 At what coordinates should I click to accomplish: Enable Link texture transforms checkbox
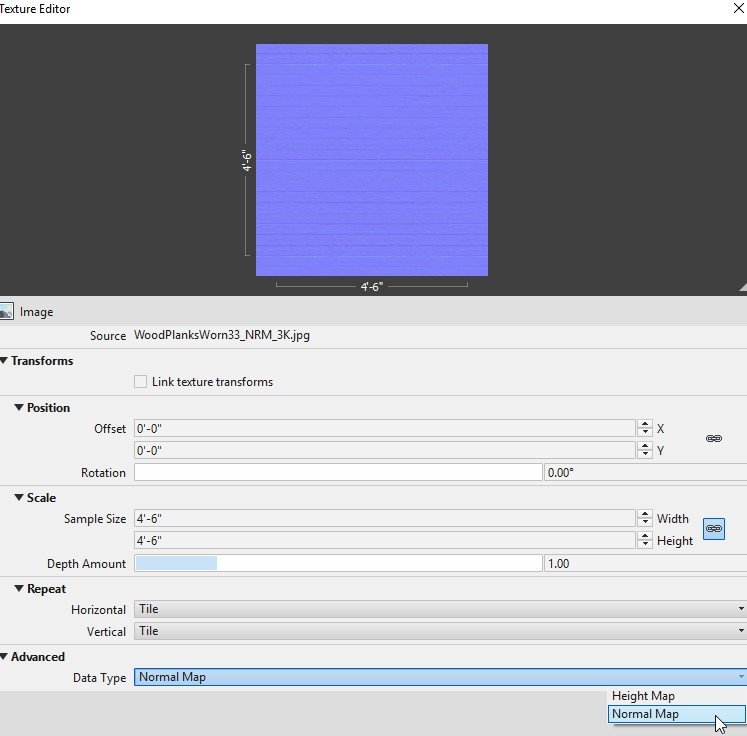pyautogui.click(x=140, y=382)
